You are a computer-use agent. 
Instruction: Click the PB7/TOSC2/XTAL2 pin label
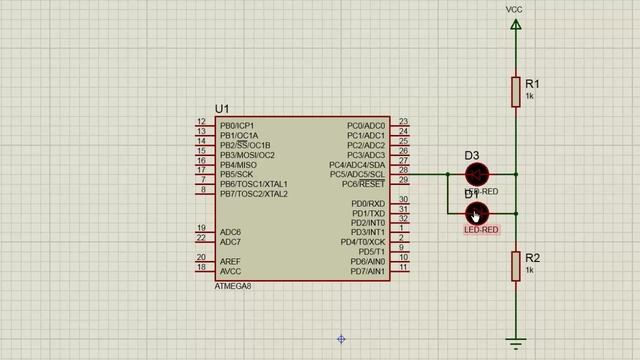coord(254,194)
